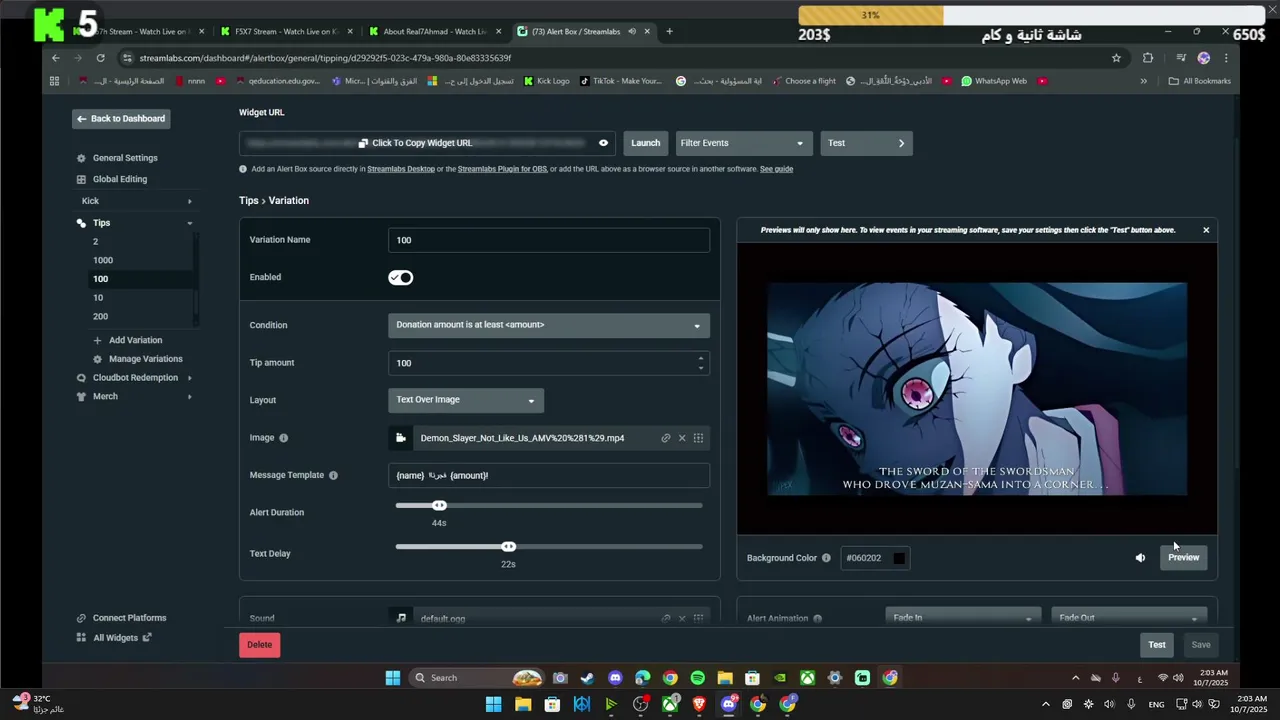Image resolution: width=1280 pixels, height=720 pixels.
Task: Click the copy icon in Widget URL field
Action: [x=363, y=143]
